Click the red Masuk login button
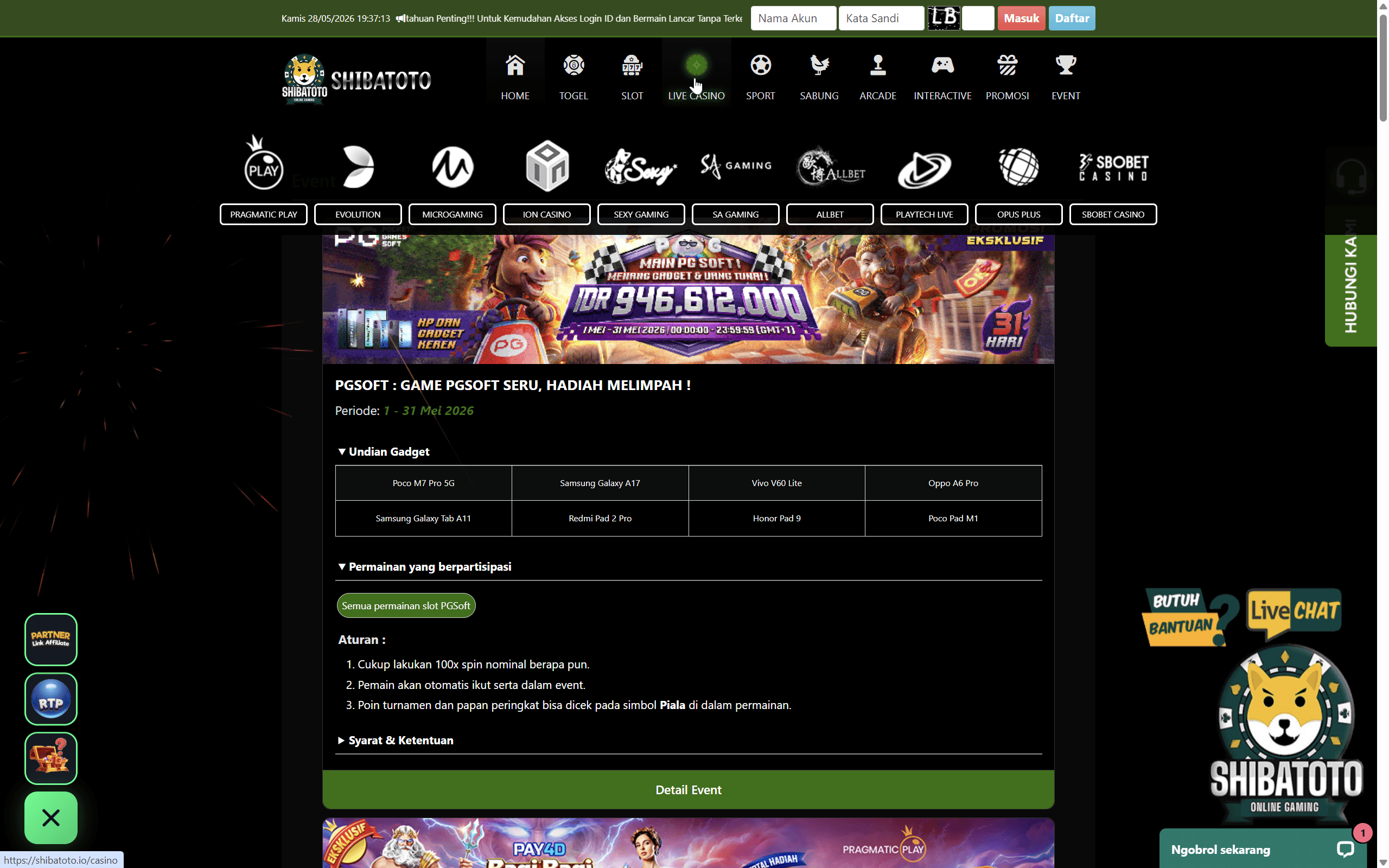Screen dimensions: 1389x868 click(1021, 18)
